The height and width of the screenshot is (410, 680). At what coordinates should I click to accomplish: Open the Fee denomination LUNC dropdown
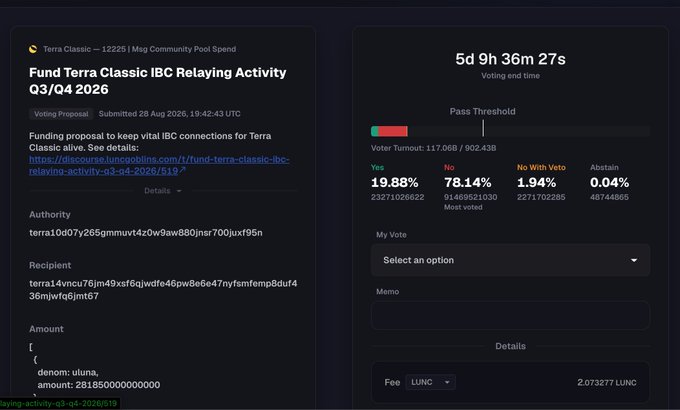(430, 382)
